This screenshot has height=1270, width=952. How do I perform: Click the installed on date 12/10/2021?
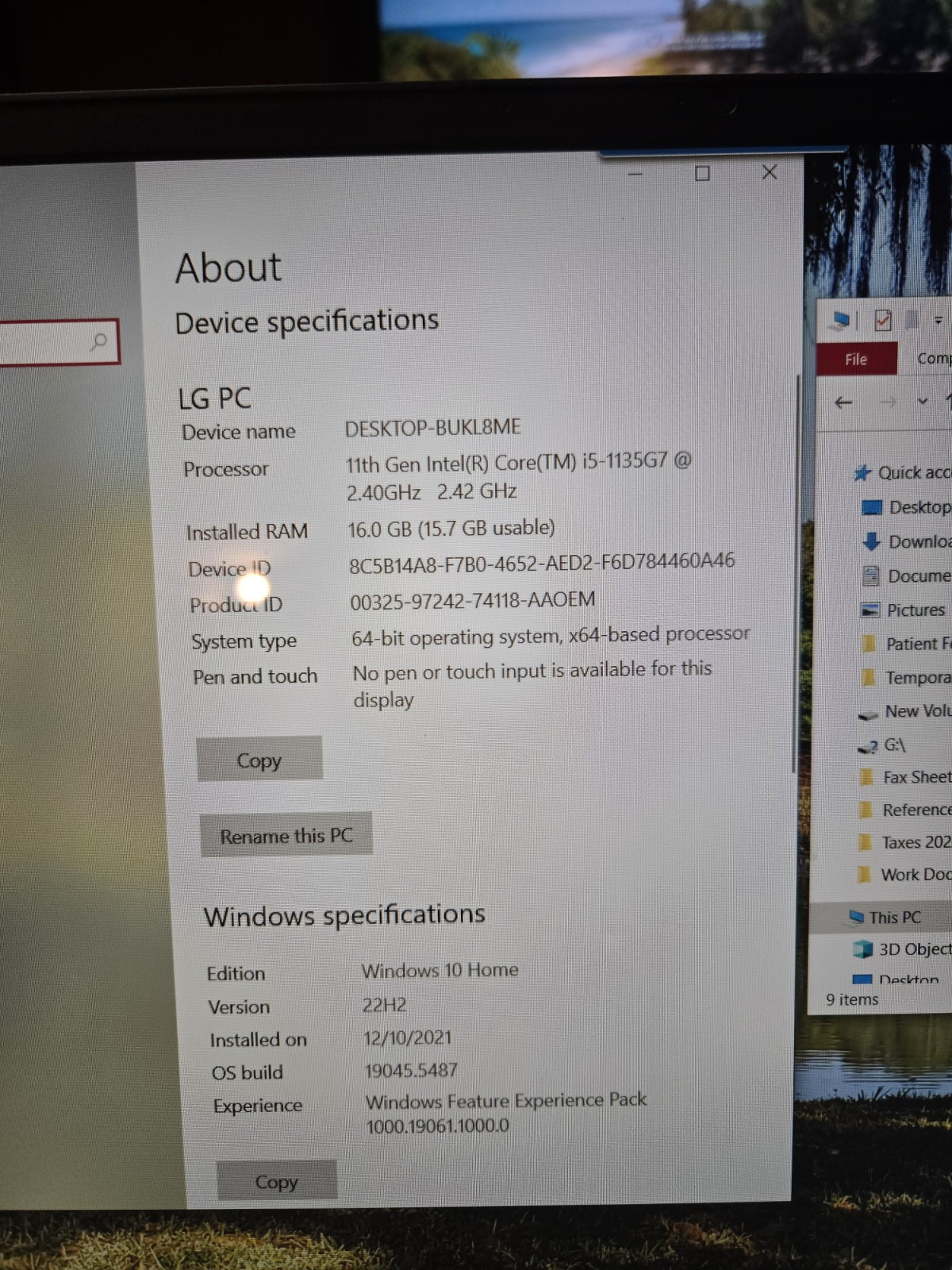point(408,1037)
